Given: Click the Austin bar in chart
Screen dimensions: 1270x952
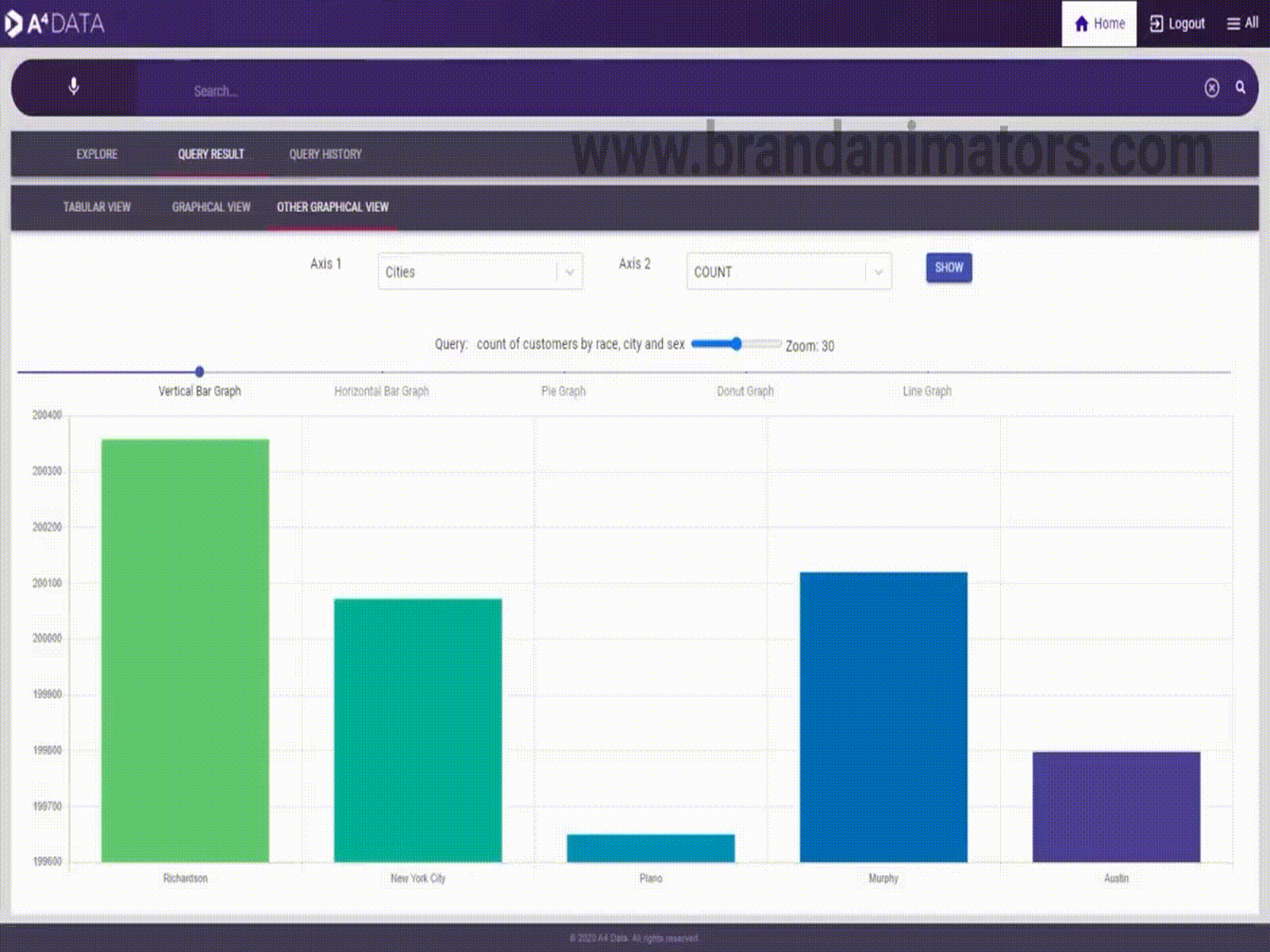Looking at the screenshot, I should (1116, 807).
